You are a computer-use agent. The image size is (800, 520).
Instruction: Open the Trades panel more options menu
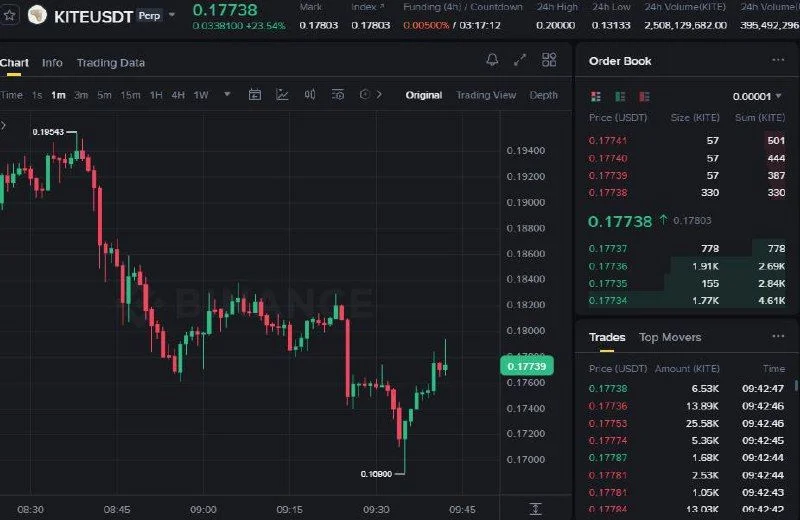click(778, 336)
